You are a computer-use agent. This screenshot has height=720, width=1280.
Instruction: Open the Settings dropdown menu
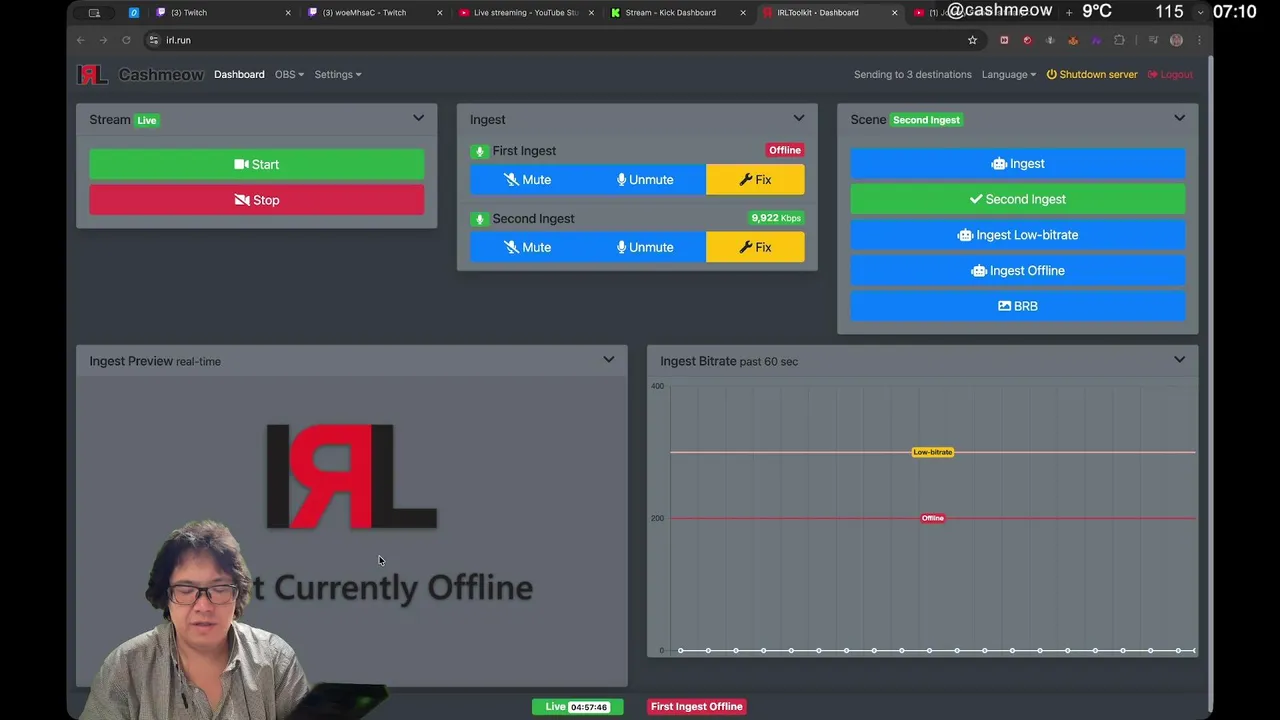click(338, 75)
